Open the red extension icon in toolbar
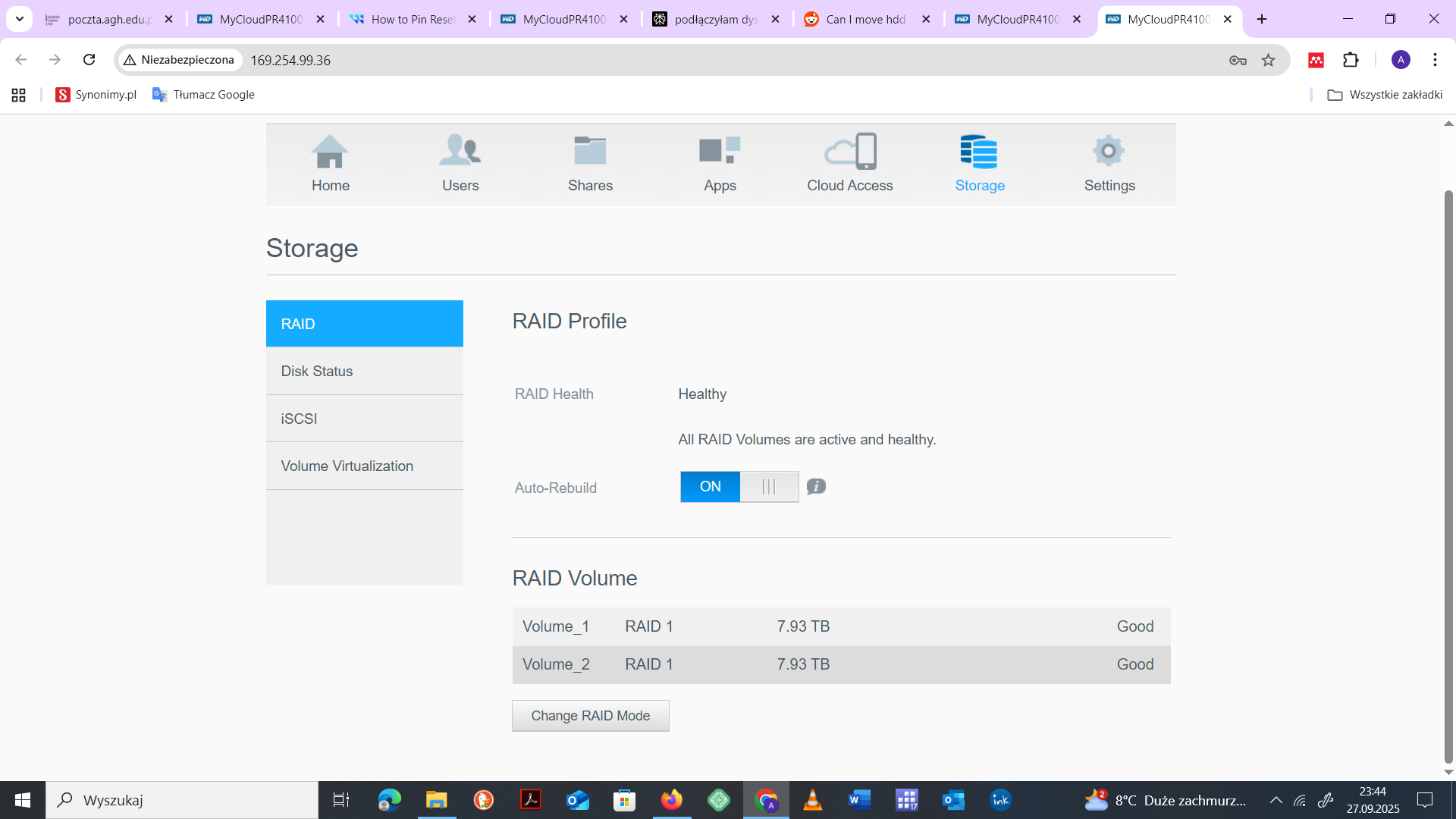 (x=1316, y=60)
